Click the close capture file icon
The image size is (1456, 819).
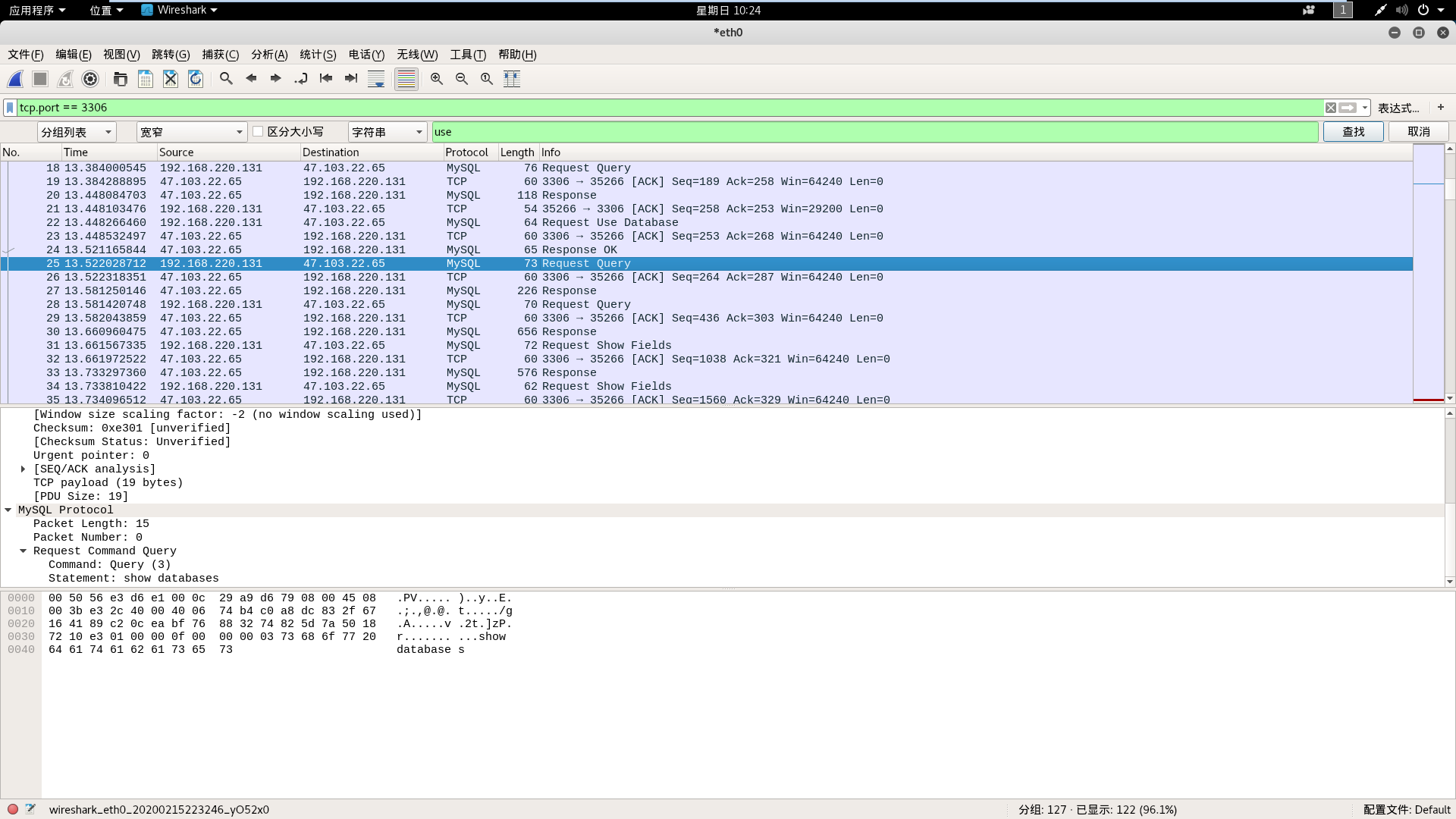171,79
